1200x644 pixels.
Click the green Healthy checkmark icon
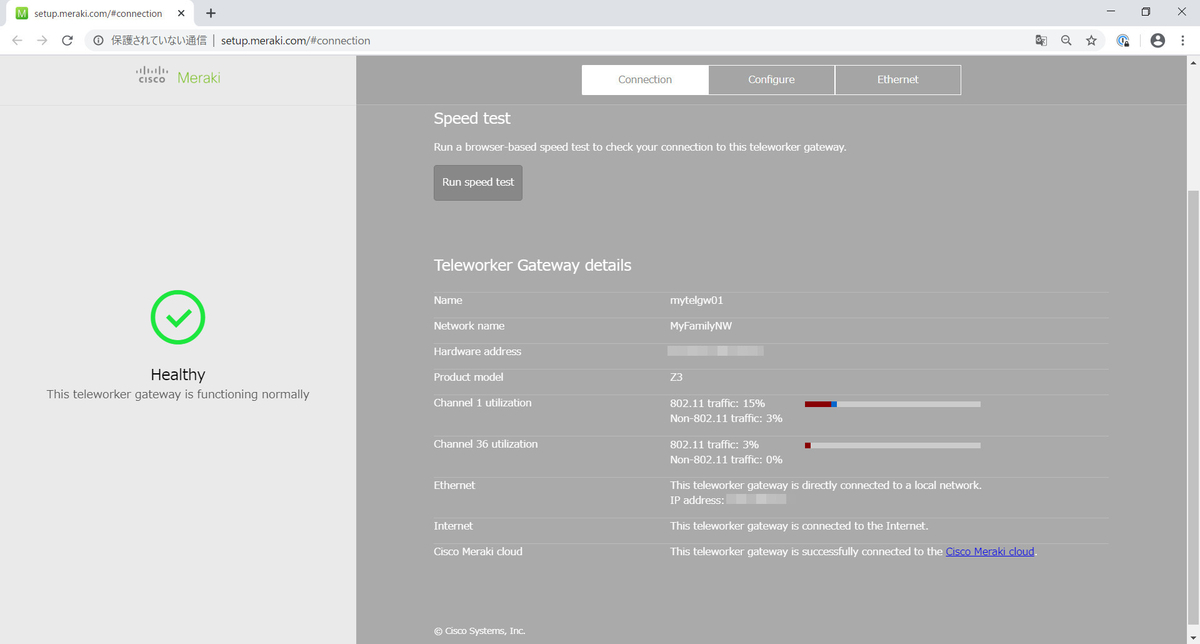[x=178, y=318]
